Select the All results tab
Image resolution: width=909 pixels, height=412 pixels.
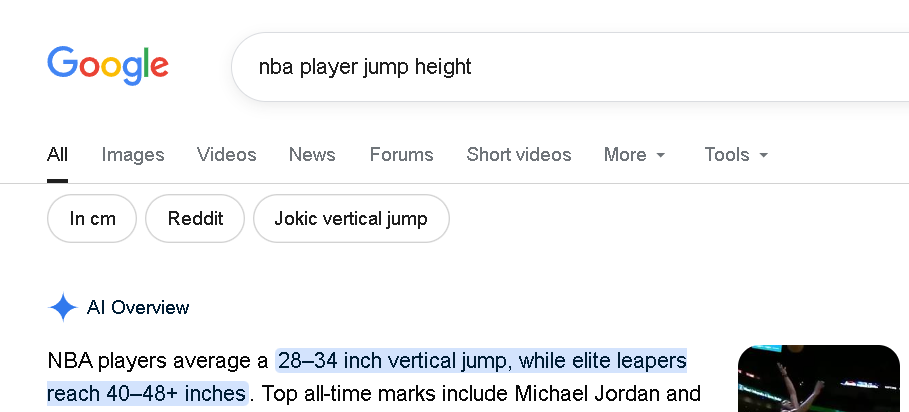(x=58, y=155)
